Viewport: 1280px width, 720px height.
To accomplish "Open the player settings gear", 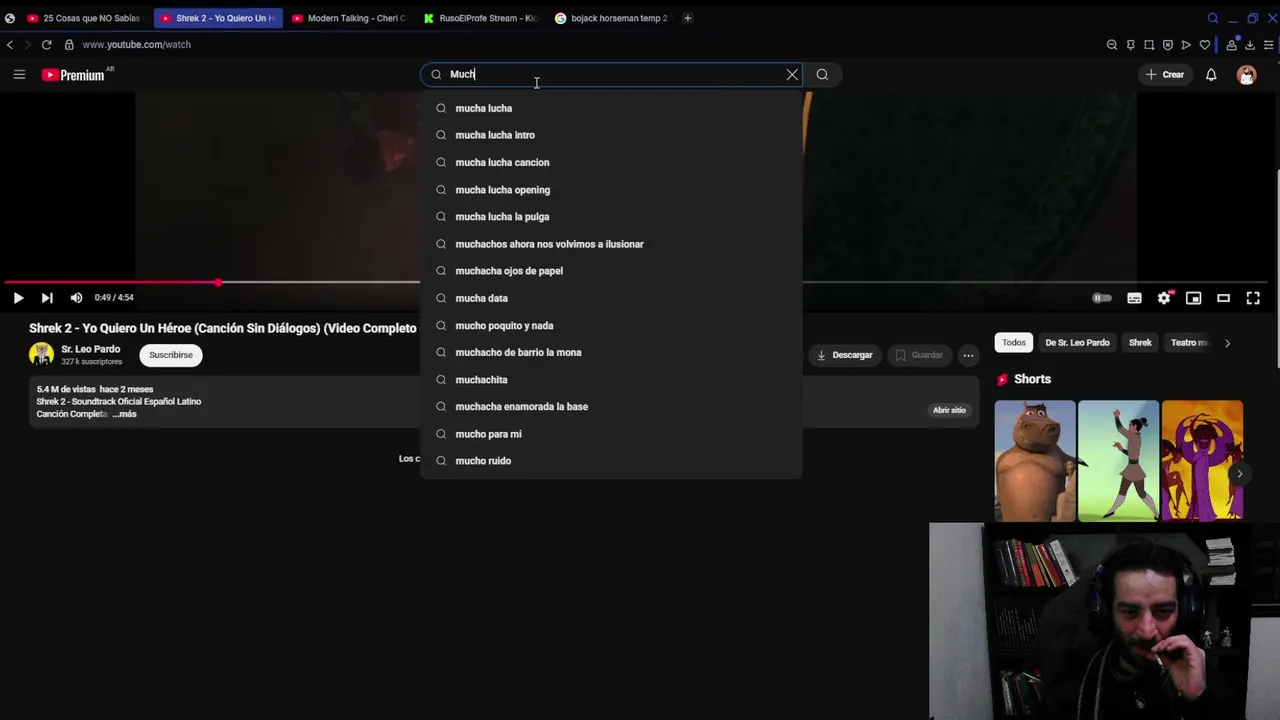I will (1164, 298).
